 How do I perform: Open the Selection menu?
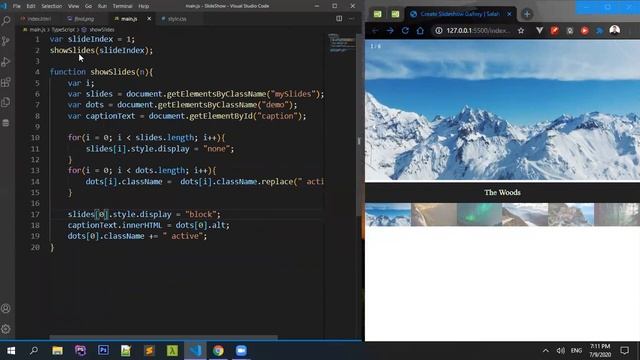point(52,6)
